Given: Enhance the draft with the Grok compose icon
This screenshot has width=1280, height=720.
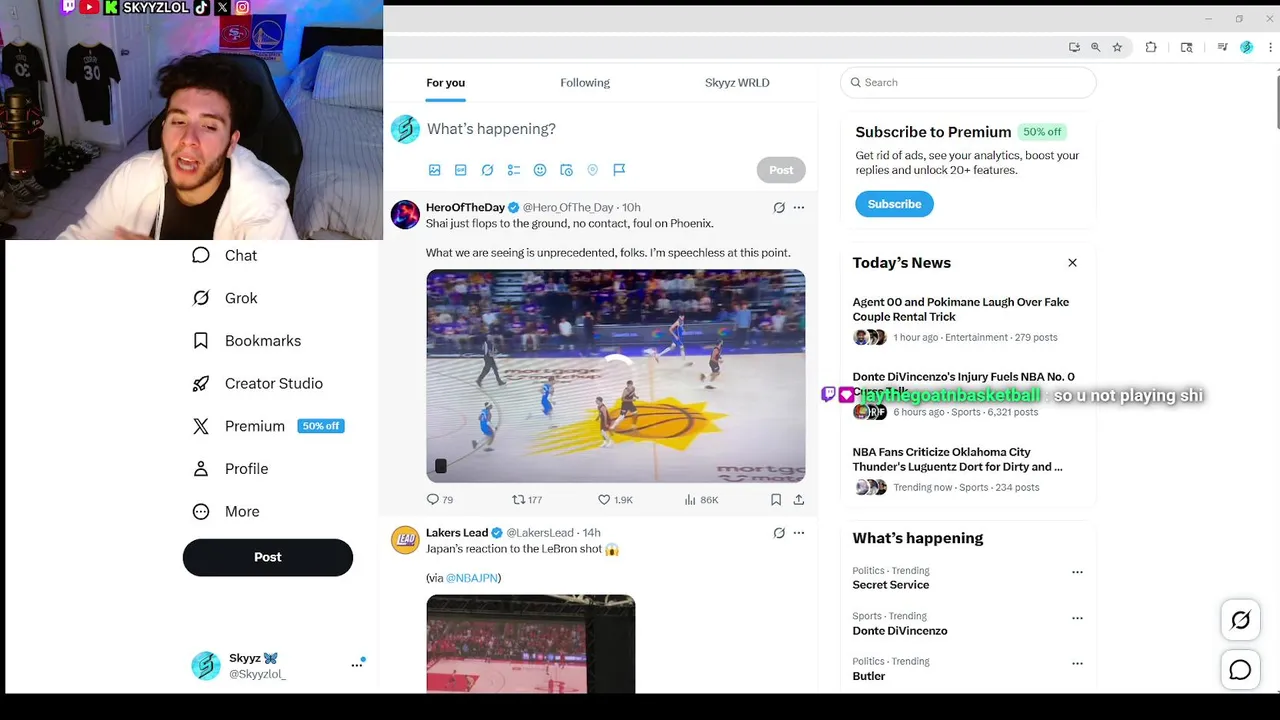Looking at the screenshot, I should coord(487,170).
